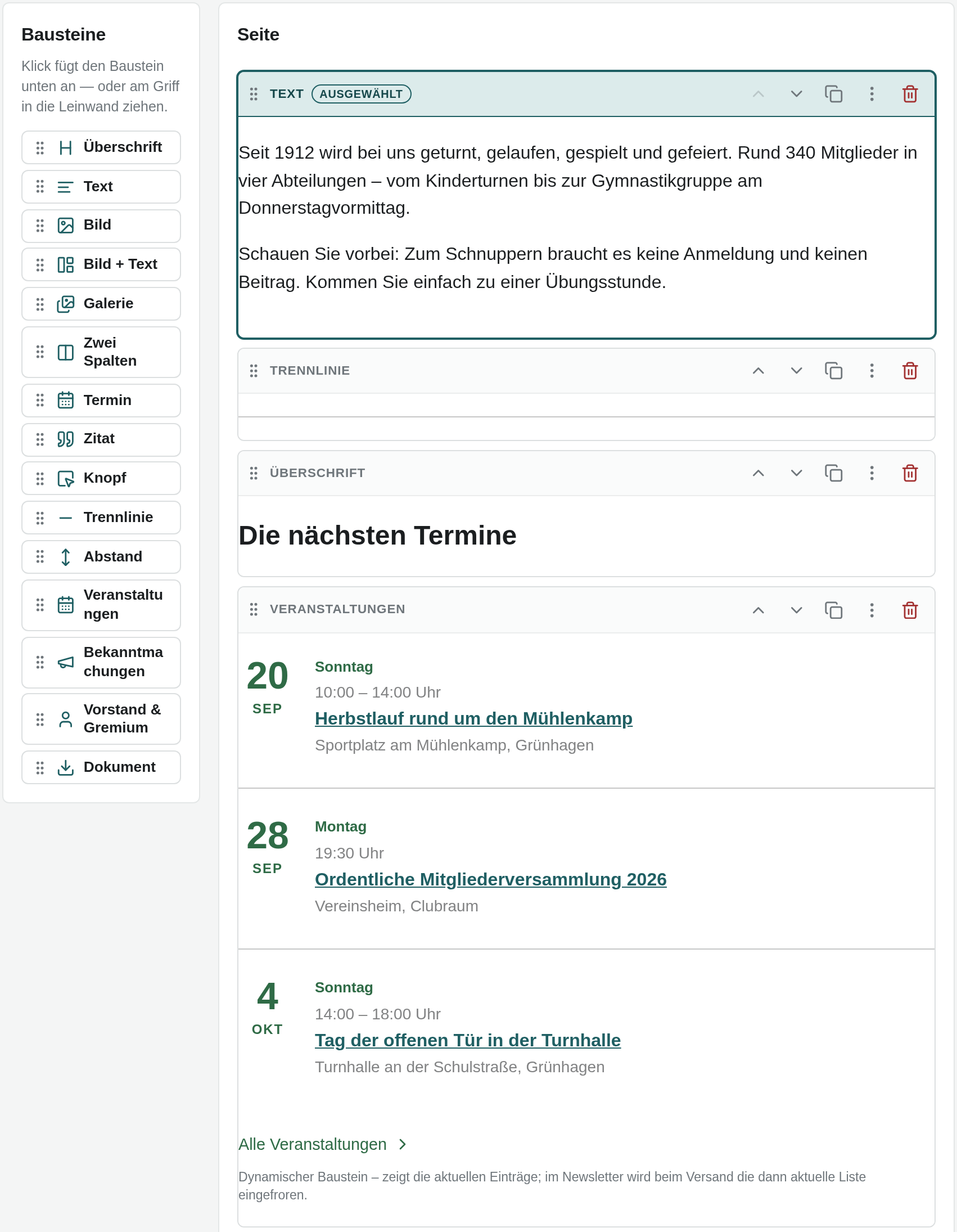Click the paragraph starting Schauen Sie vorbei
957x1232 pixels.
(553, 268)
